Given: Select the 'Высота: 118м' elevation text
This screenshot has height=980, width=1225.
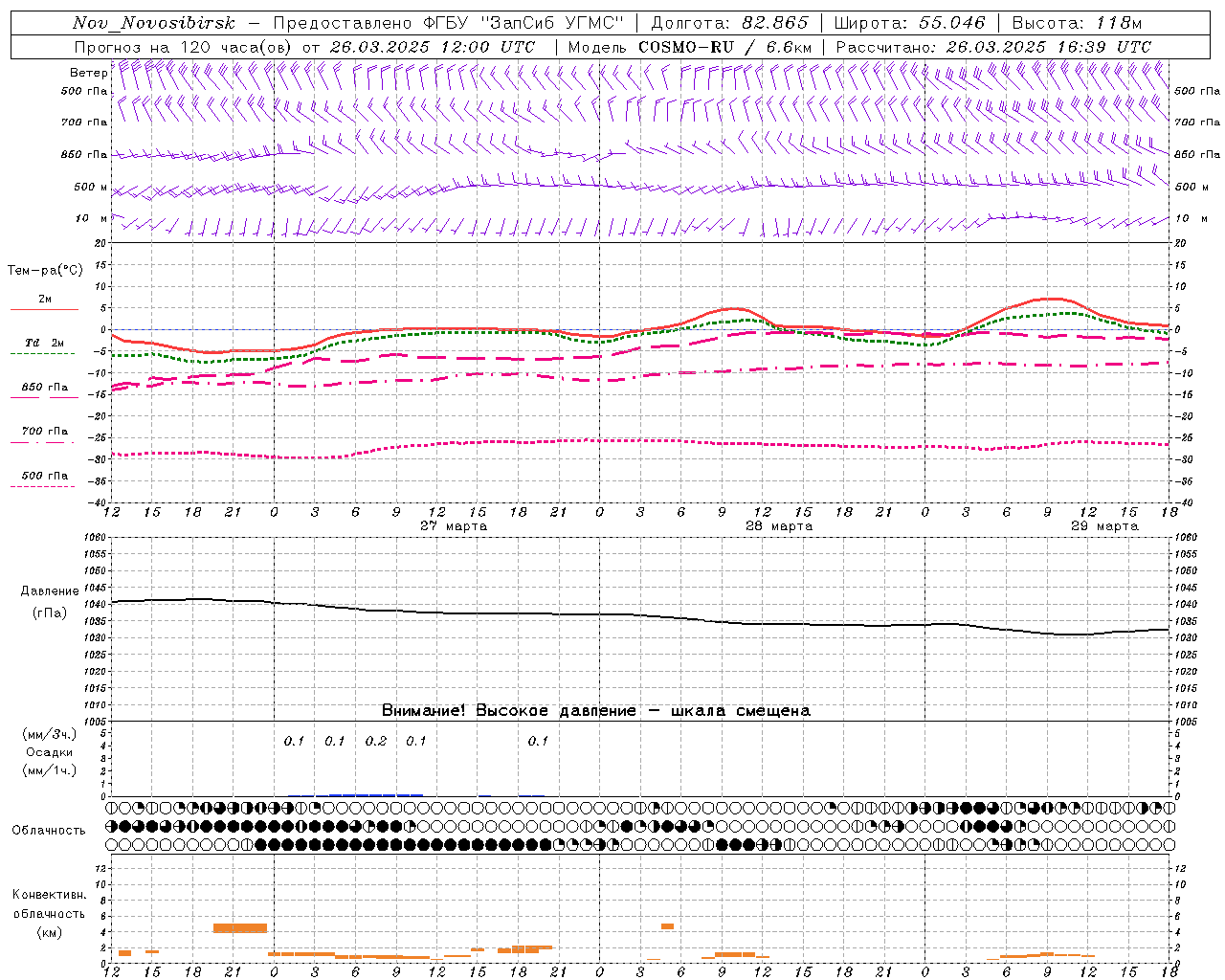Looking at the screenshot, I should click(x=1077, y=23).
